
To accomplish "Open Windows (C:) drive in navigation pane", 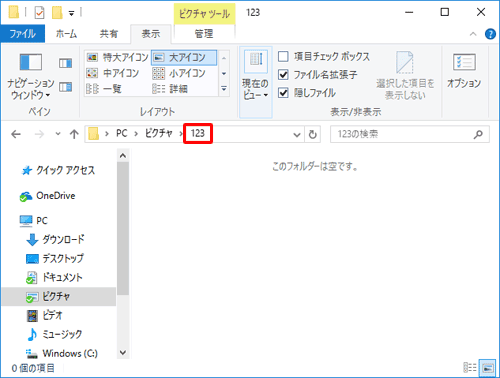I will click(x=62, y=353).
